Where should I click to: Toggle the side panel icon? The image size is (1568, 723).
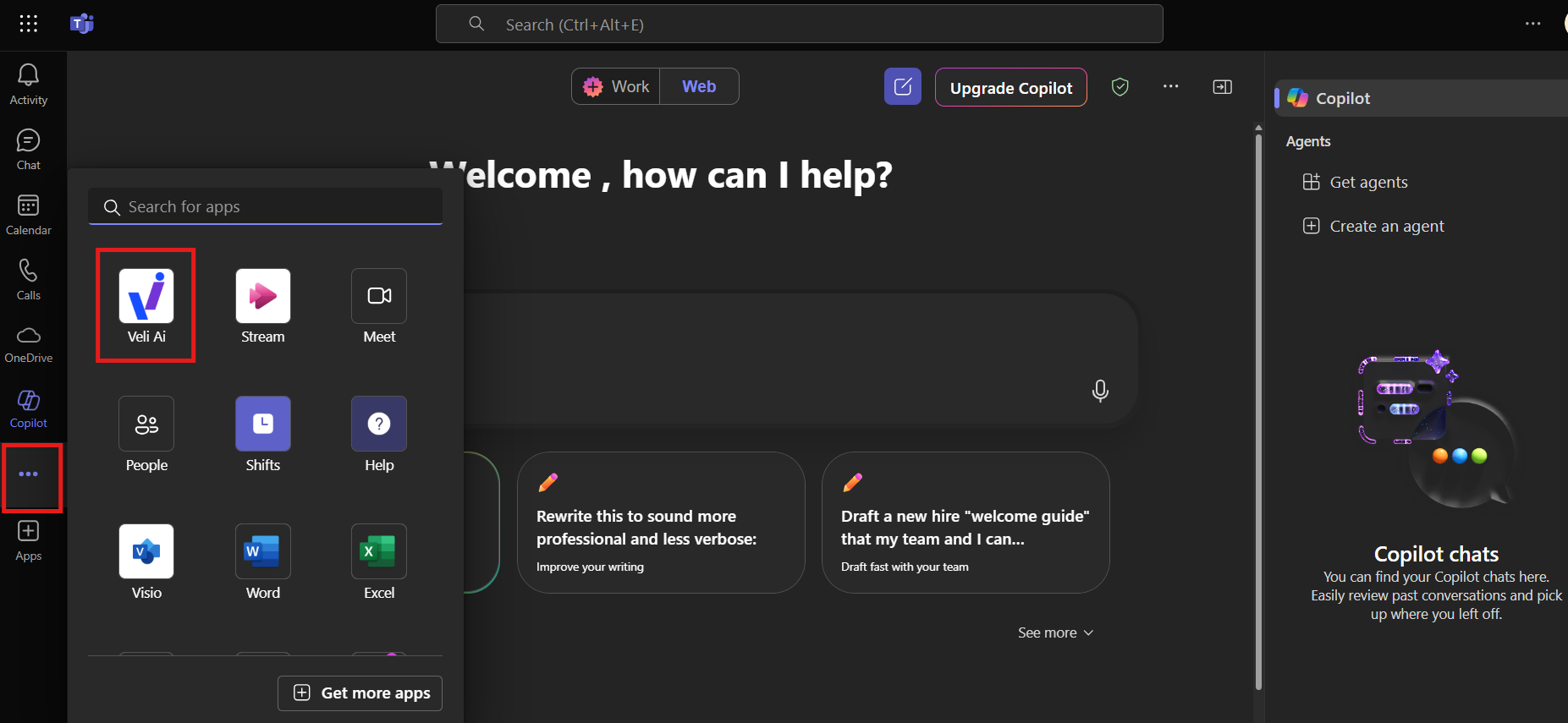point(1223,86)
